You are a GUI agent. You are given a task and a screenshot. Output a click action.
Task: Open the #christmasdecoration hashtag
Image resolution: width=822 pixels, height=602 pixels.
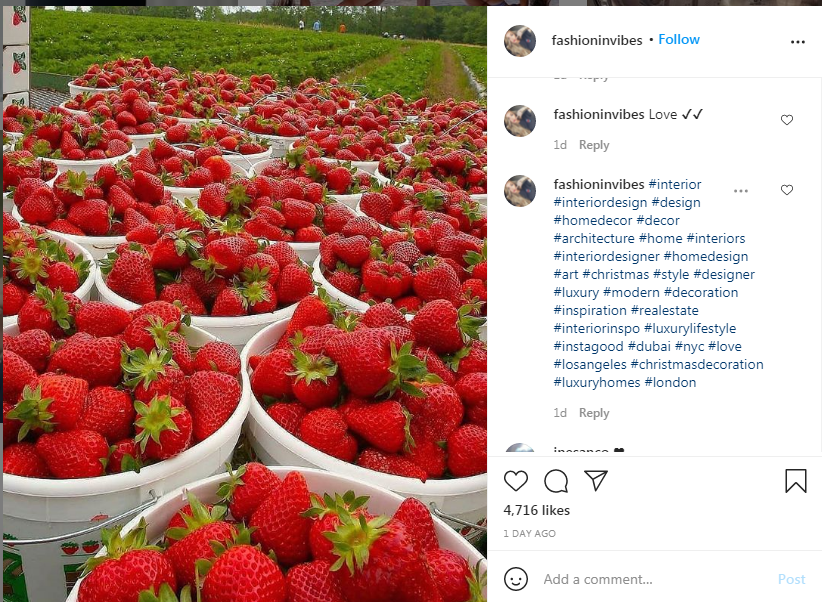[x=697, y=364]
